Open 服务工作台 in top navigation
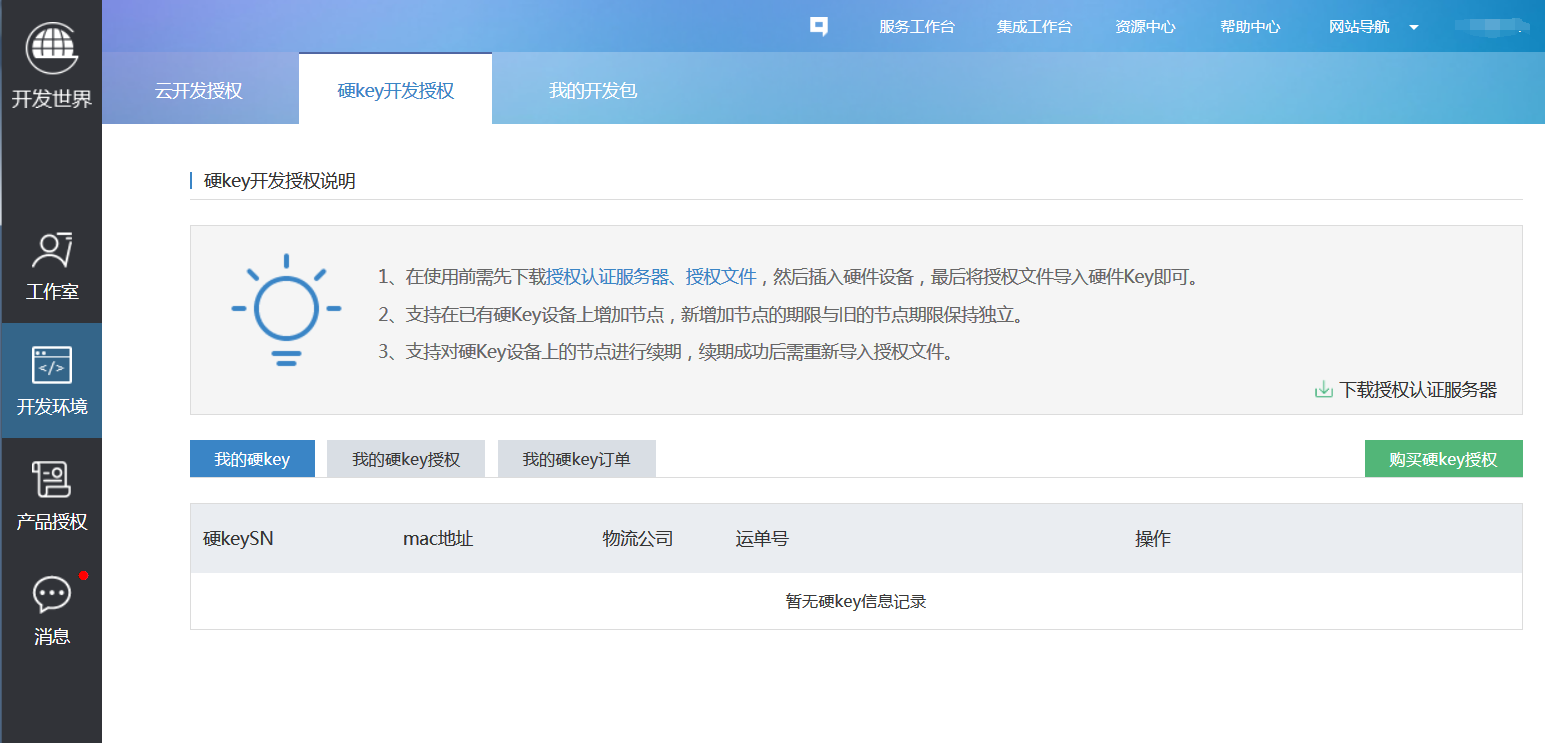 (917, 27)
